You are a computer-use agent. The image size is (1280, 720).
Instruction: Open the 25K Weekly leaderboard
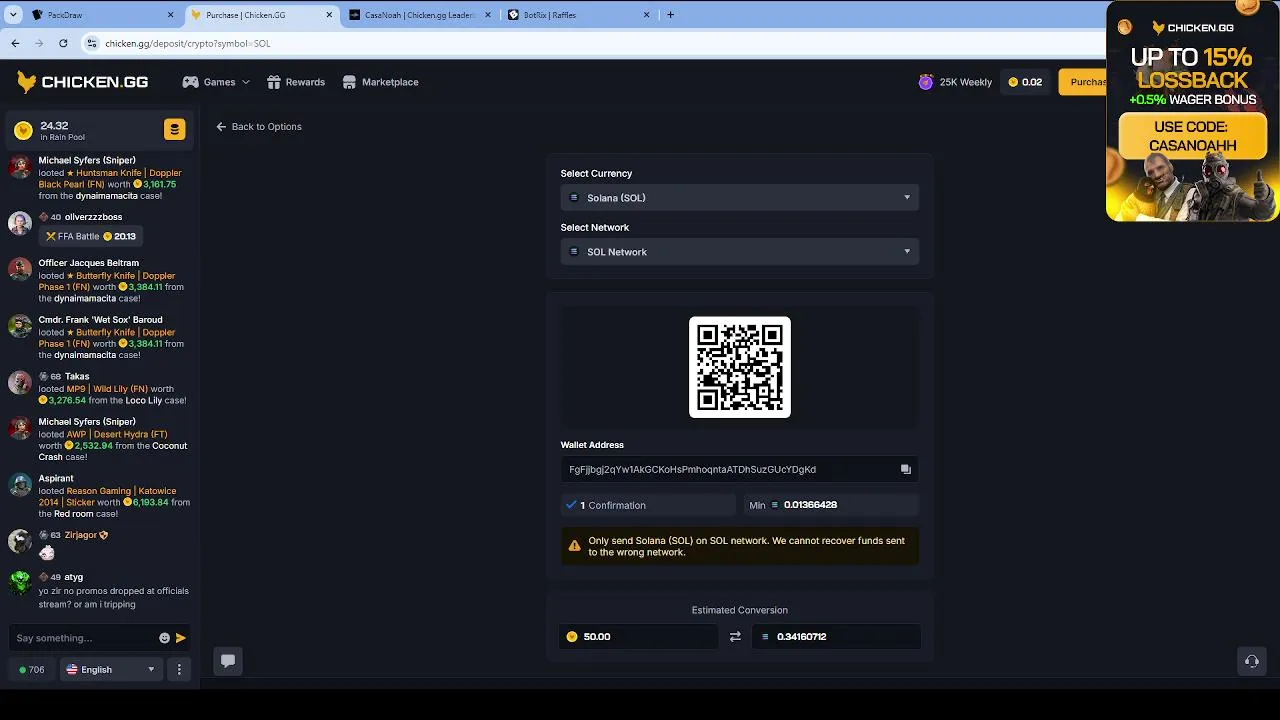[955, 82]
